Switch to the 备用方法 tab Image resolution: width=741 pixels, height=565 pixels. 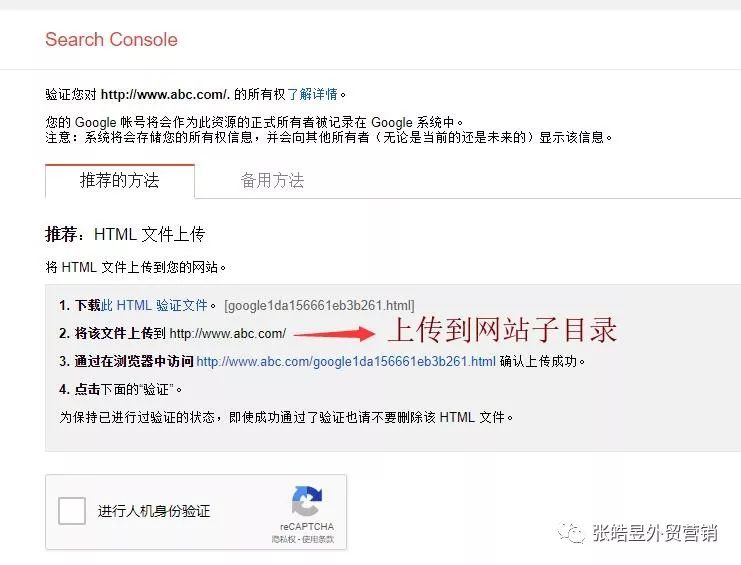[272, 181]
